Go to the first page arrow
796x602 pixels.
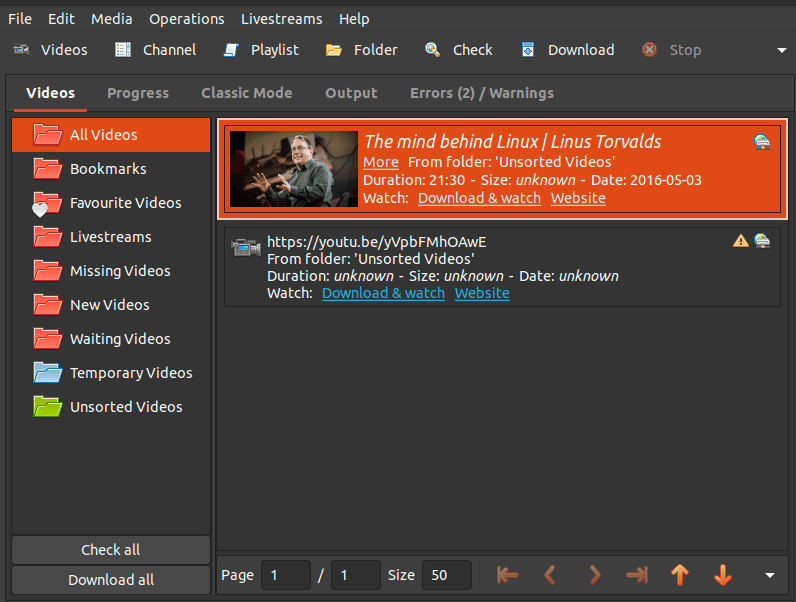[507, 575]
